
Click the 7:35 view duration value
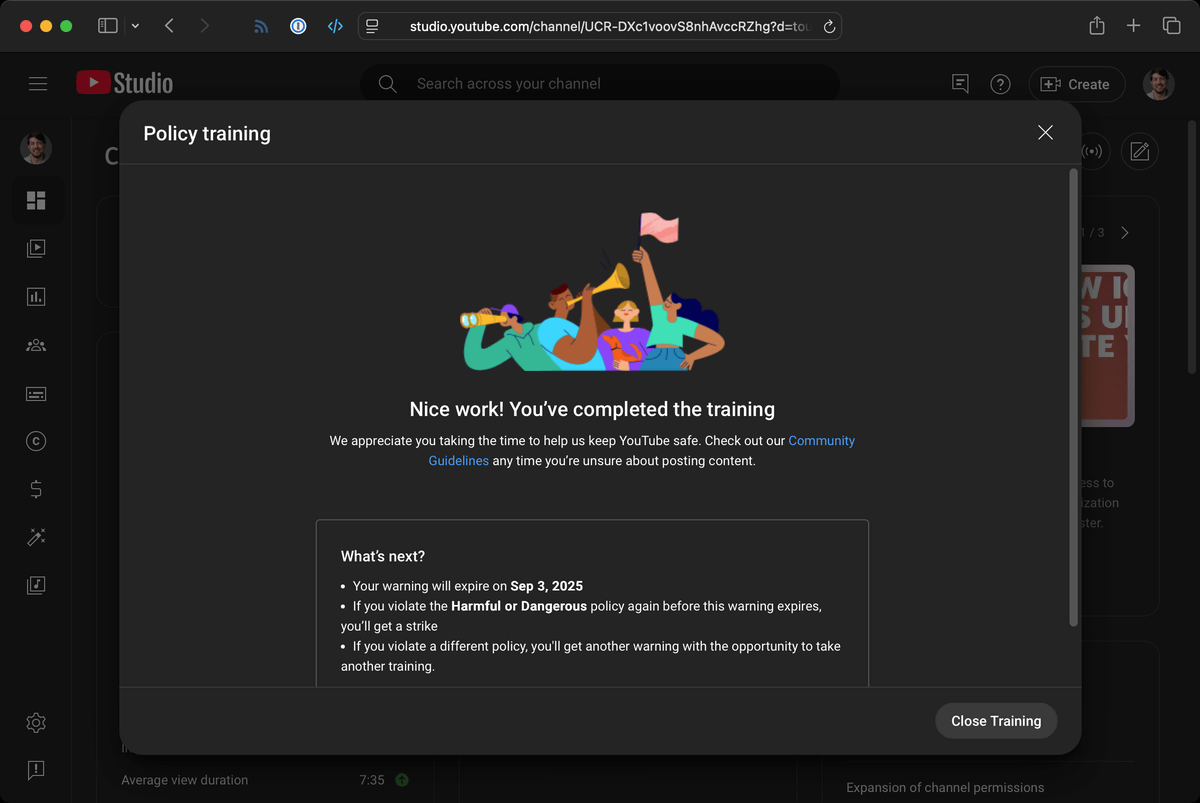[372, 780]
